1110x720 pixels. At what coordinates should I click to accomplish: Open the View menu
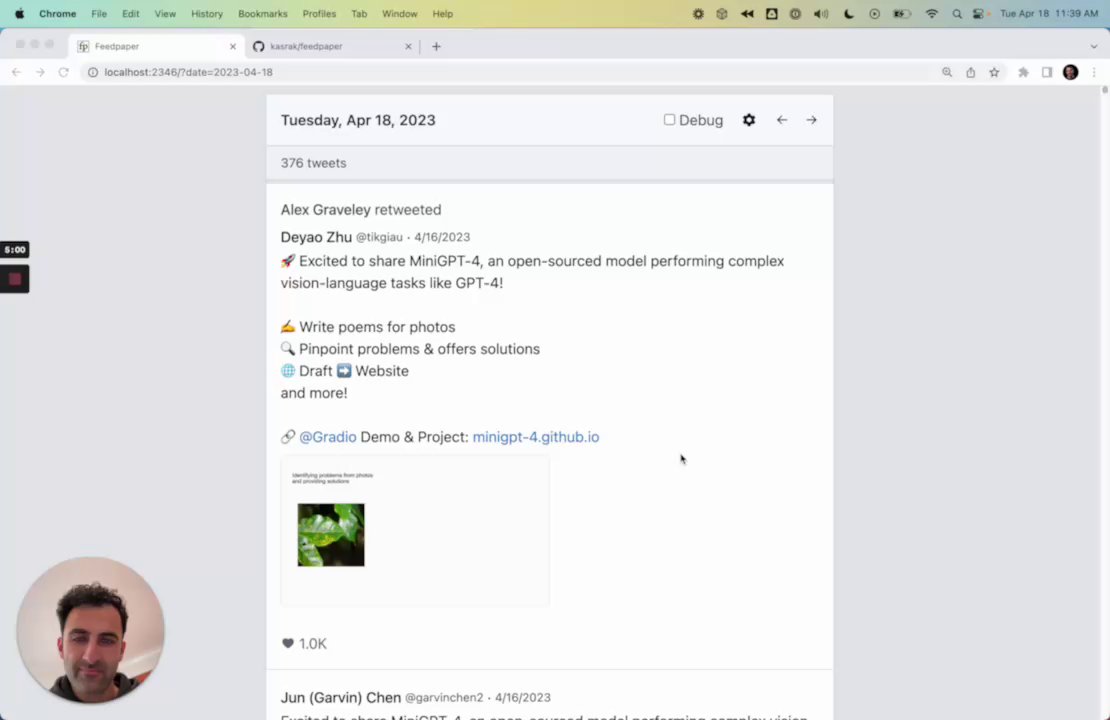click(165, 13)
